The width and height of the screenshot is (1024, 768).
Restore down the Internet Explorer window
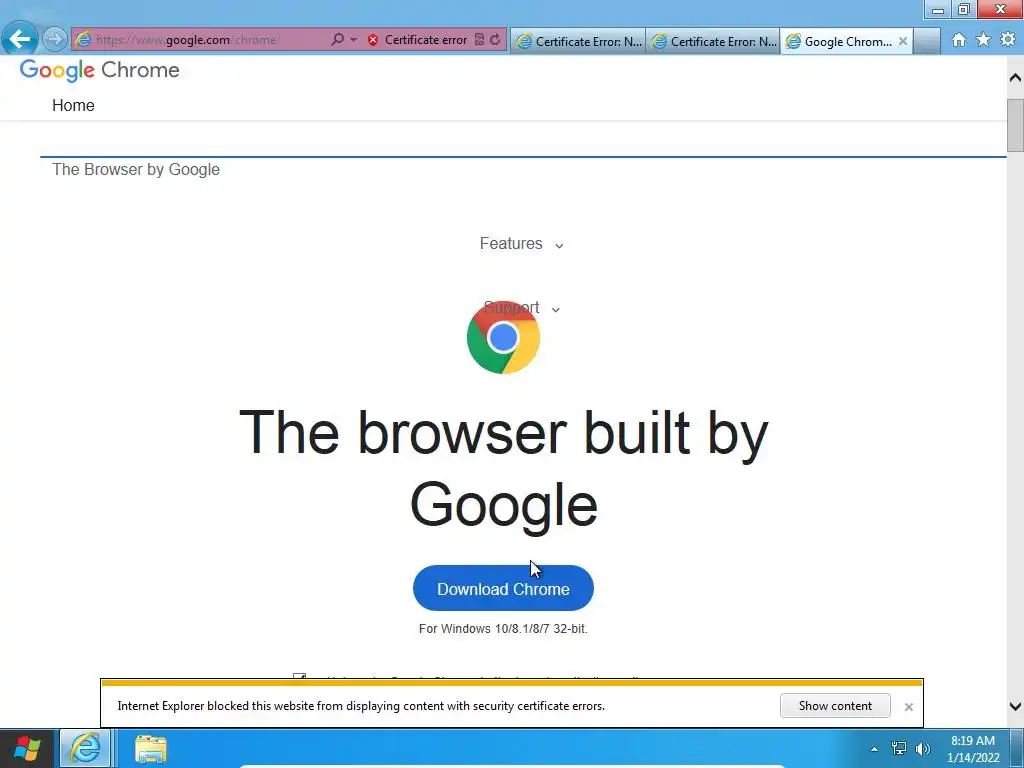tap(964, 9)
